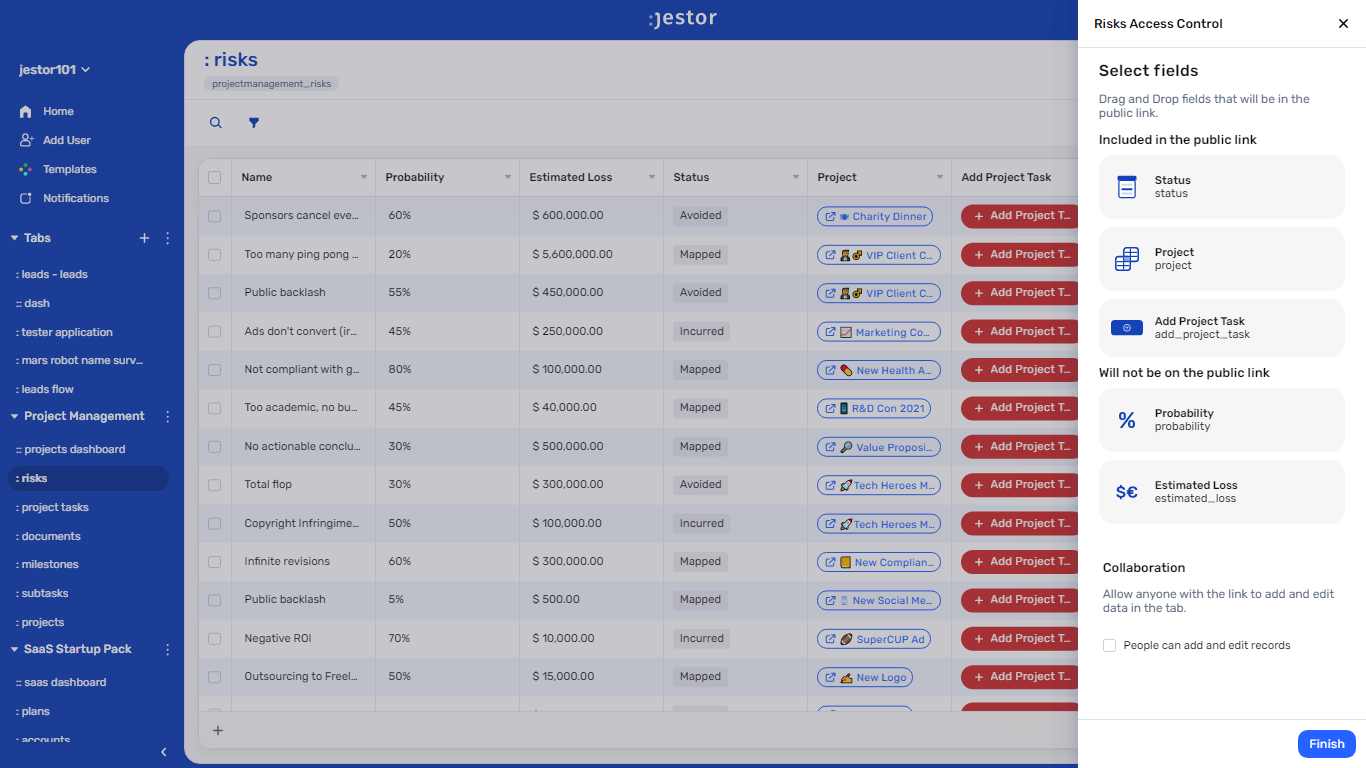Click Add Project Task button in Negative ROI row
The width and height of the screenshot is (1366, 768).
(1019, 638)
